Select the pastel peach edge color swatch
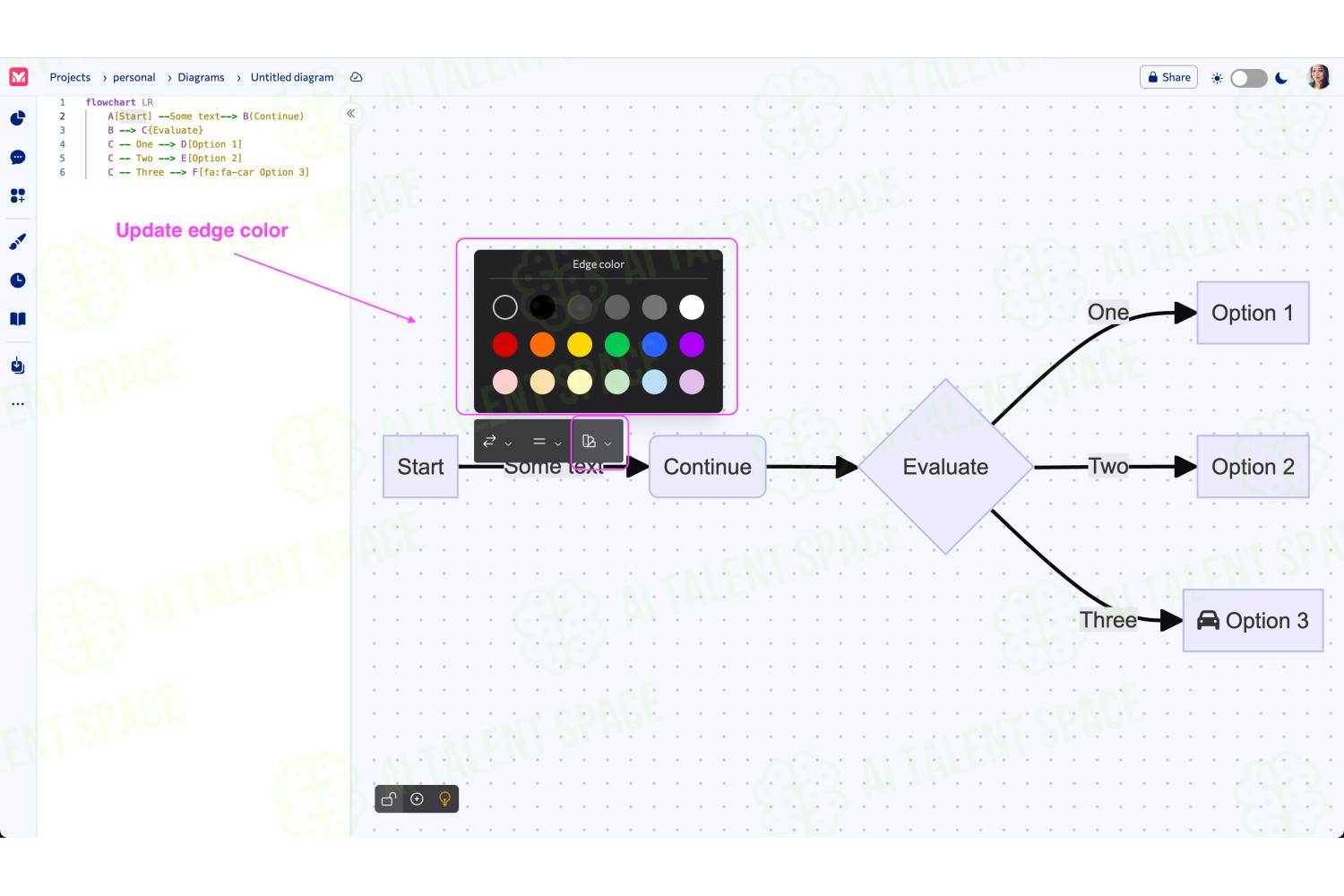Image resolution: width=1344 pixels, height=896 pixels. (x=542, y=382)
